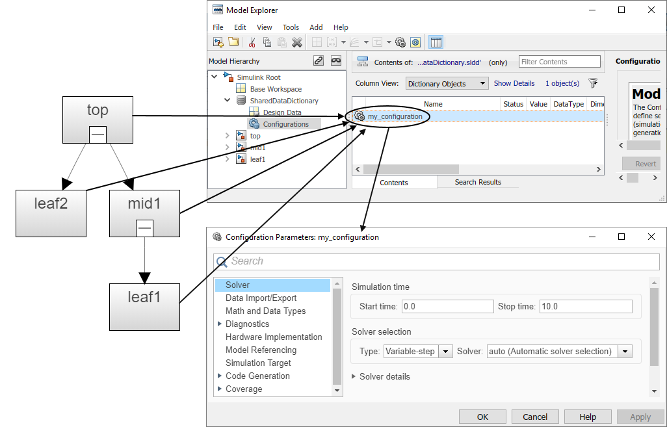
Task: Click the Delete X toolbar icon
Action: tap(296, 42)
